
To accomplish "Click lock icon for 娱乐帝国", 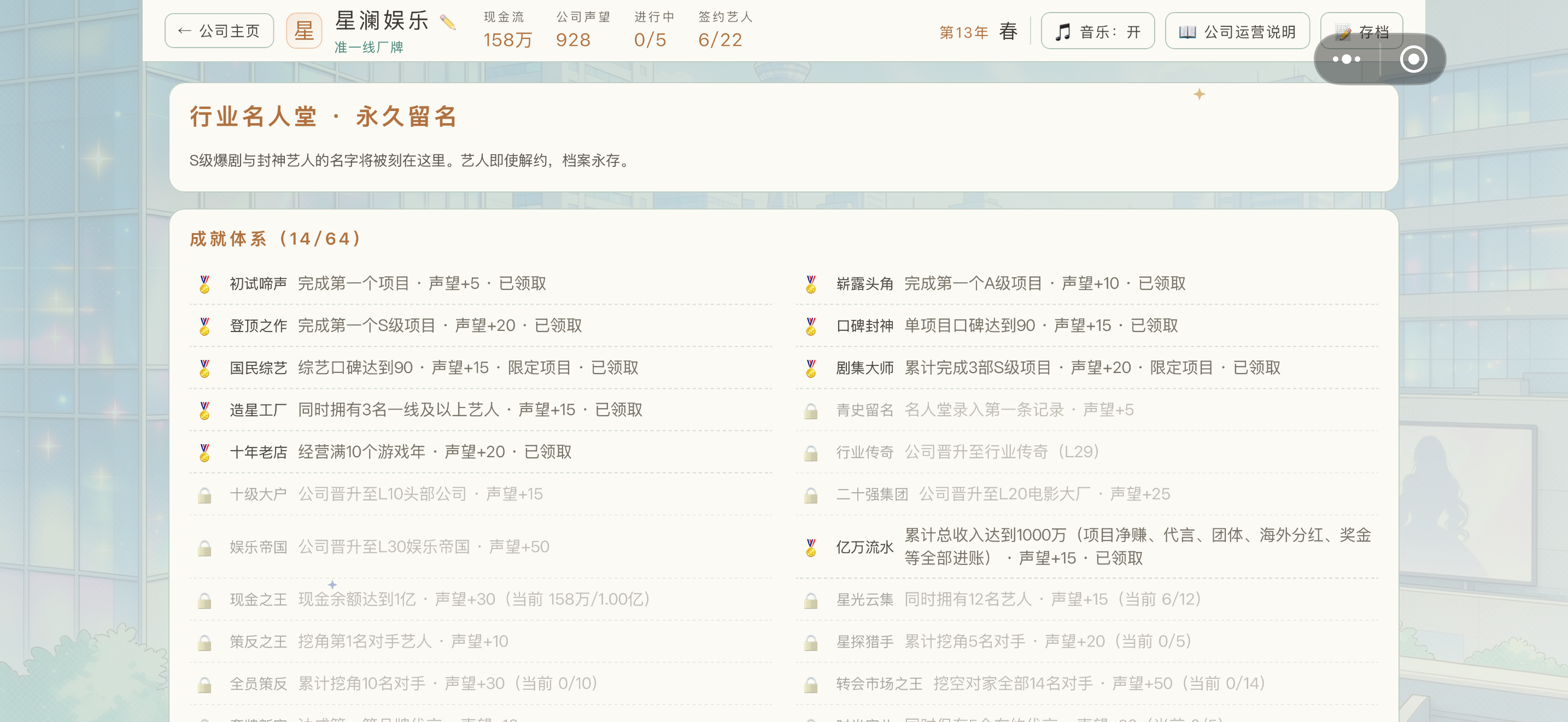I will point(204,548).
